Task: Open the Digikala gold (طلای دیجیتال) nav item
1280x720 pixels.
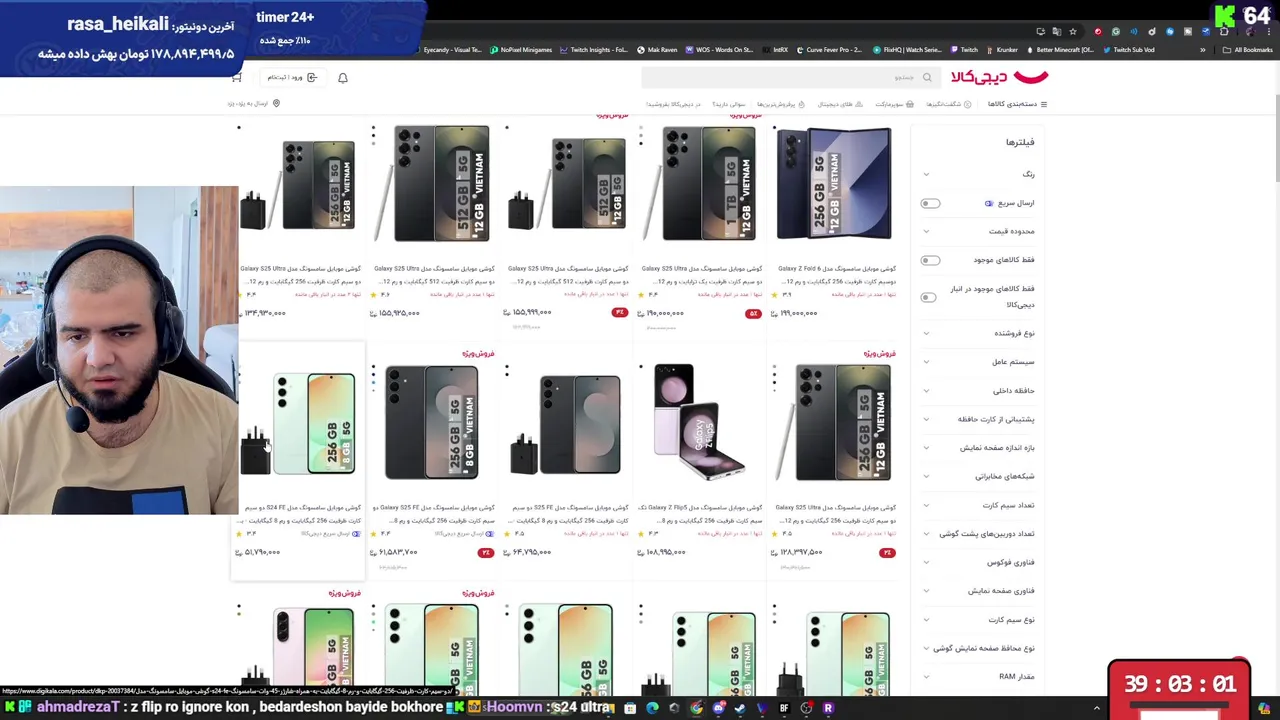Action: point(840,104)
